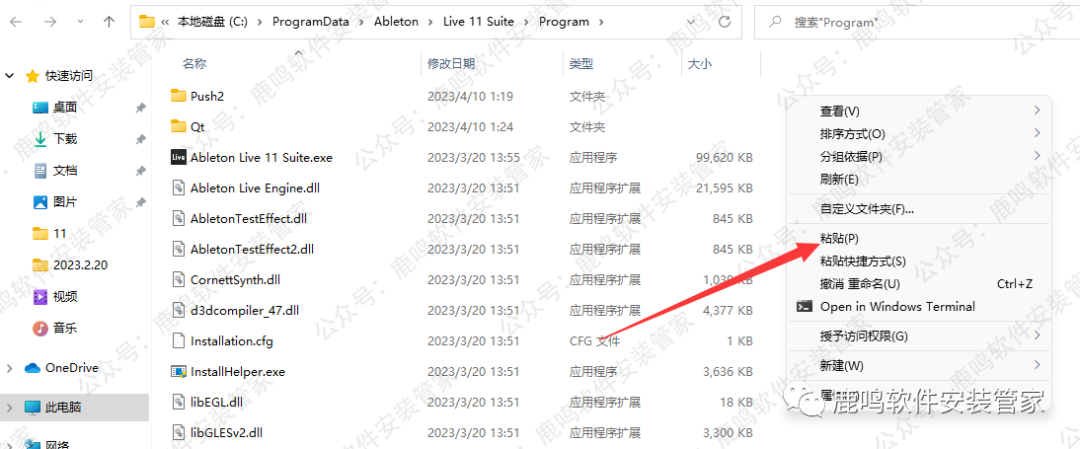Screen dimensions: 1080x449
Task: Sort by 类型 column header
Action: 581,63
